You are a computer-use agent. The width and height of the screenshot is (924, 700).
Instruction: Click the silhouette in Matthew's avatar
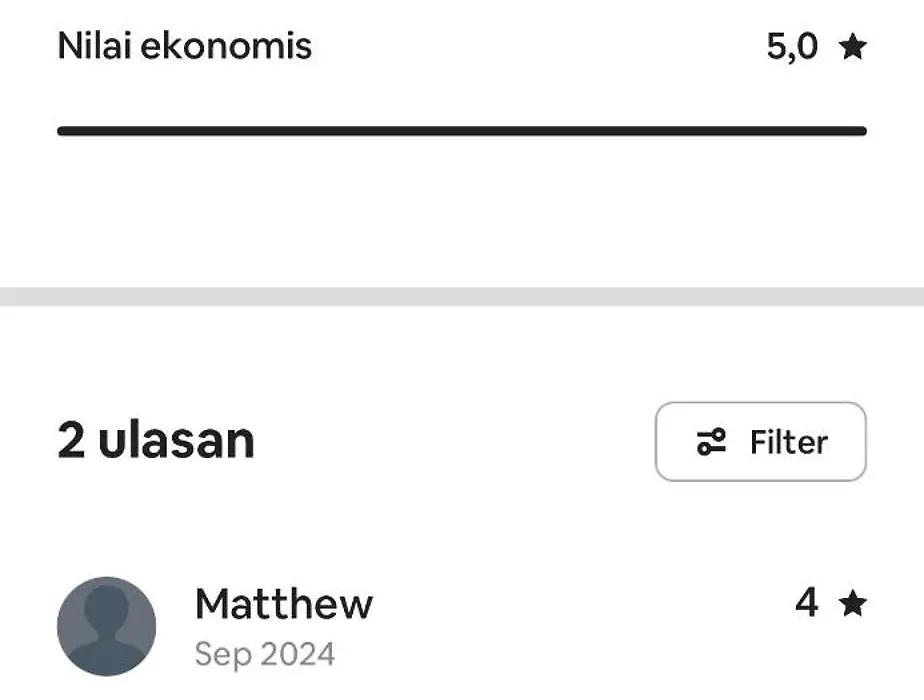pos(107,630)
